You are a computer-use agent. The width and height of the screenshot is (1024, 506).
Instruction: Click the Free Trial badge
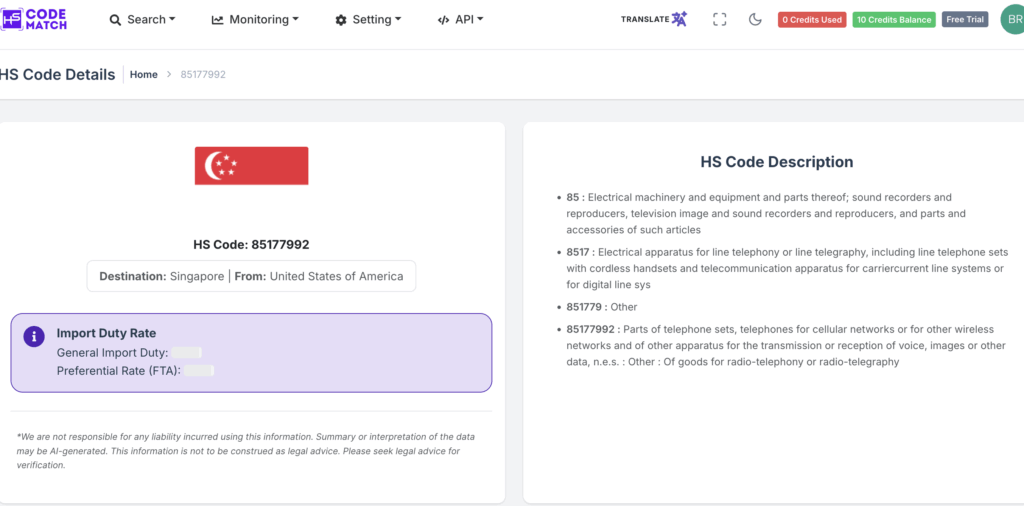[965, 19]
